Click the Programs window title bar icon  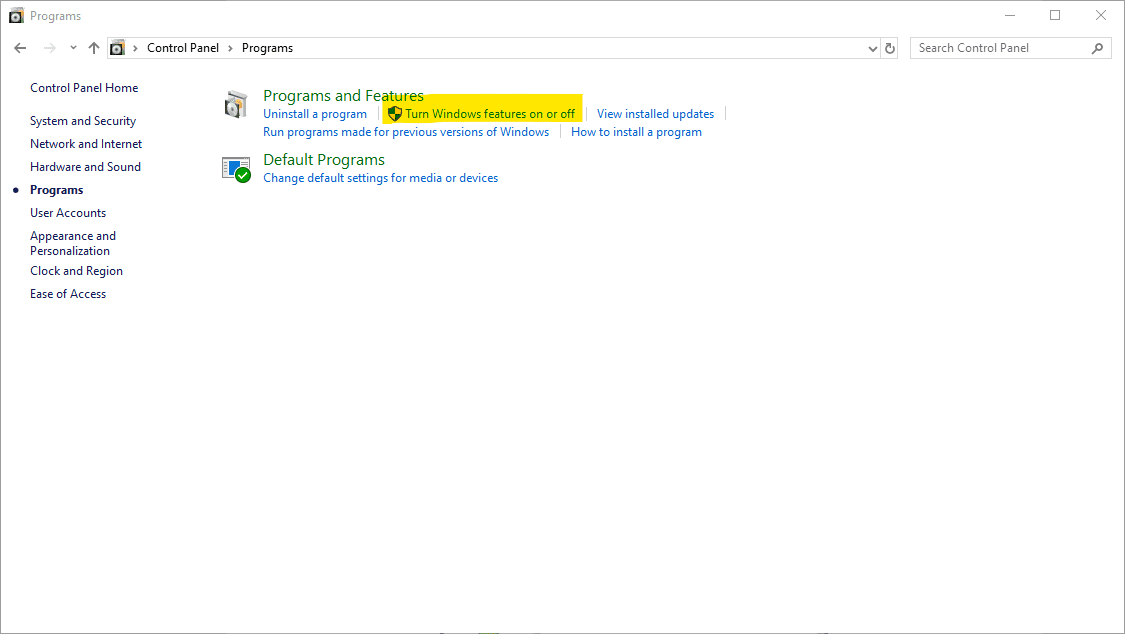[x=16, y=15]
